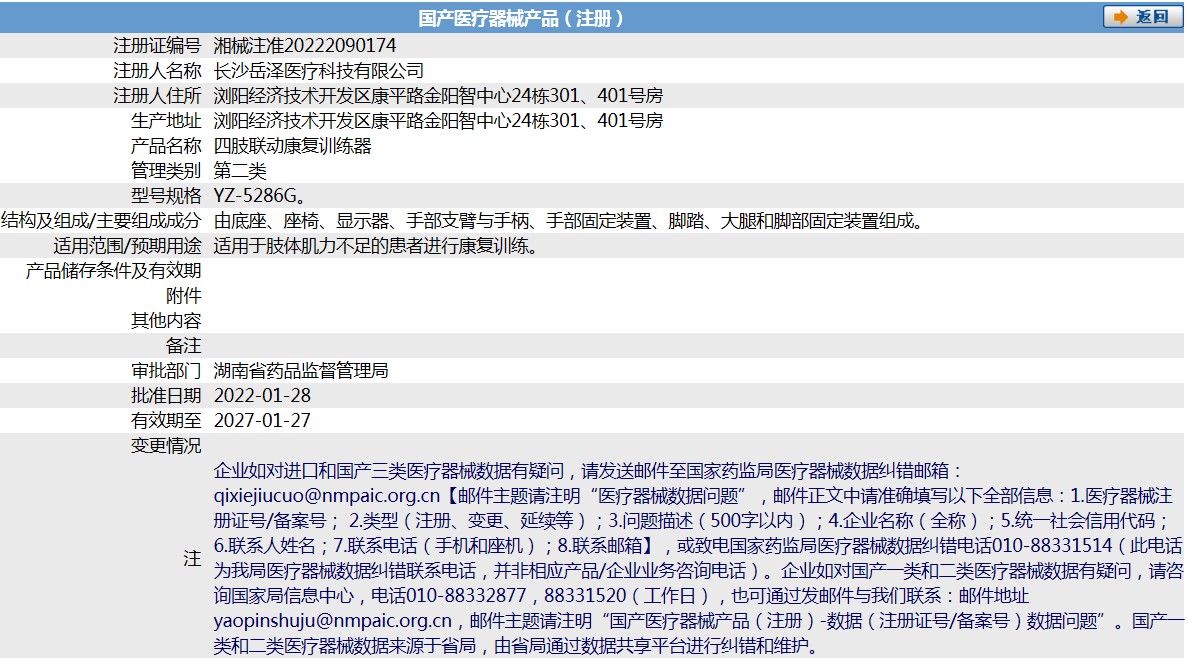The width and height of the screenshot is (1188, 660).
Task: Select registration number 湘械注准20222090174
Action: pyautogui.click(x=305, y=45)
